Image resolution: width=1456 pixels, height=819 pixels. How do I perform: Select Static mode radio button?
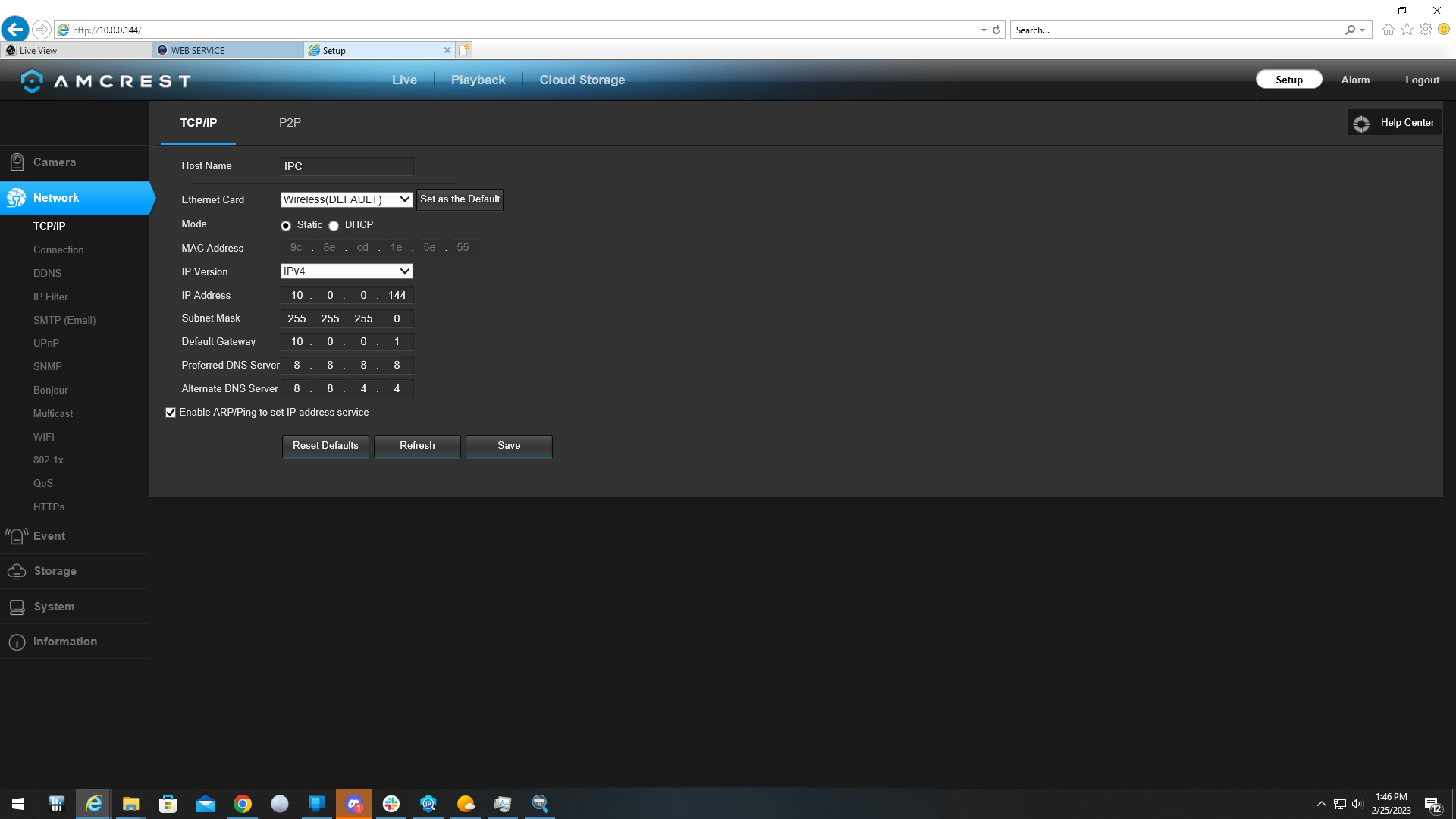click(x=286, y=226)
